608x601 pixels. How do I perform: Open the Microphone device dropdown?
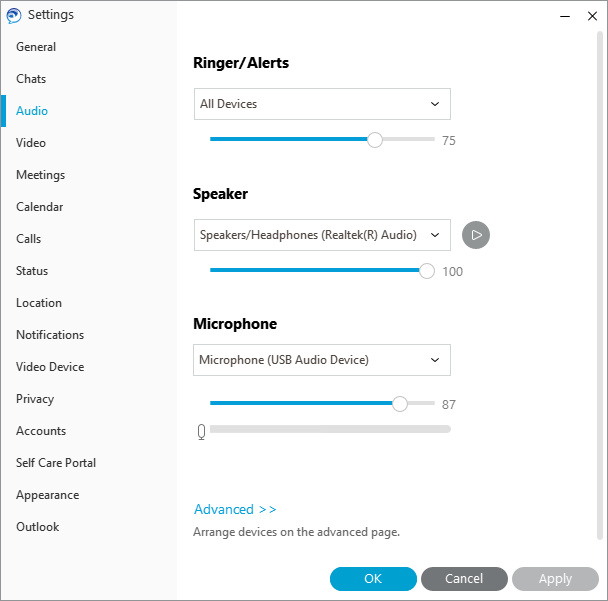[x=321, y=360]
